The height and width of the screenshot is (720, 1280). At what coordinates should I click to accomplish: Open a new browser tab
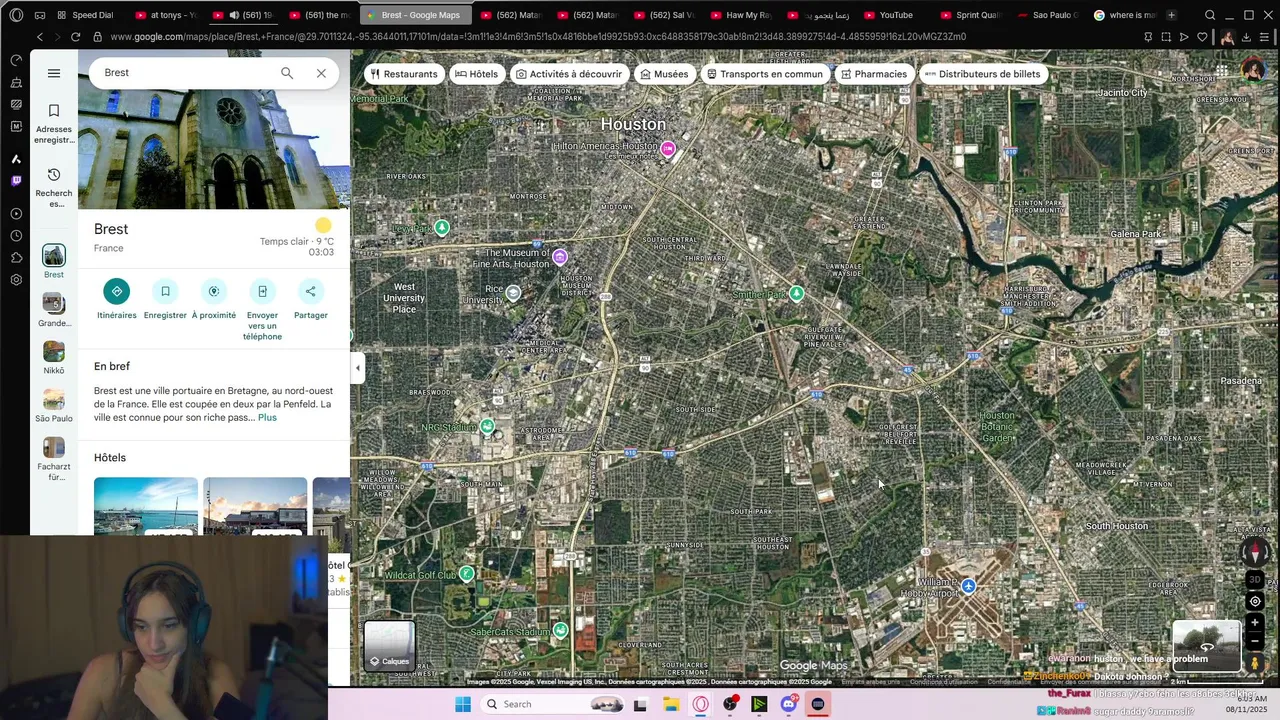point(1171,15)
